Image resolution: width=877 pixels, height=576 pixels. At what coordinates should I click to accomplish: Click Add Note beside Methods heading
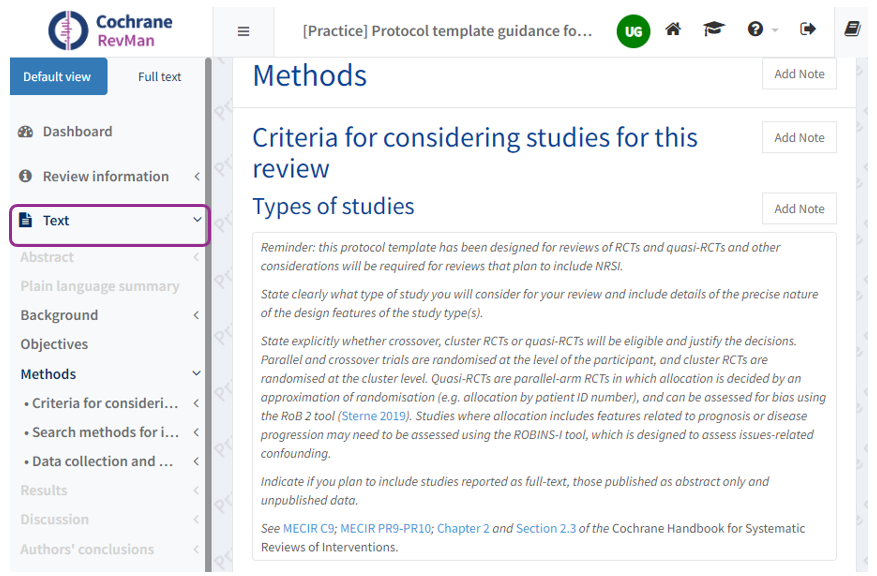[x=799, y=74]
